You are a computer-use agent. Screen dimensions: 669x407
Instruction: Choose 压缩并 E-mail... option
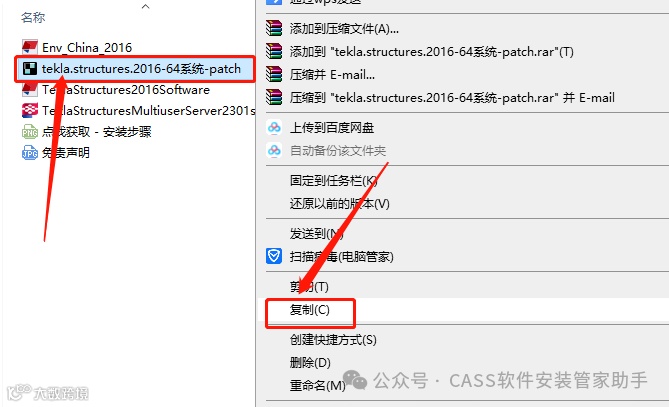(332, 75)
